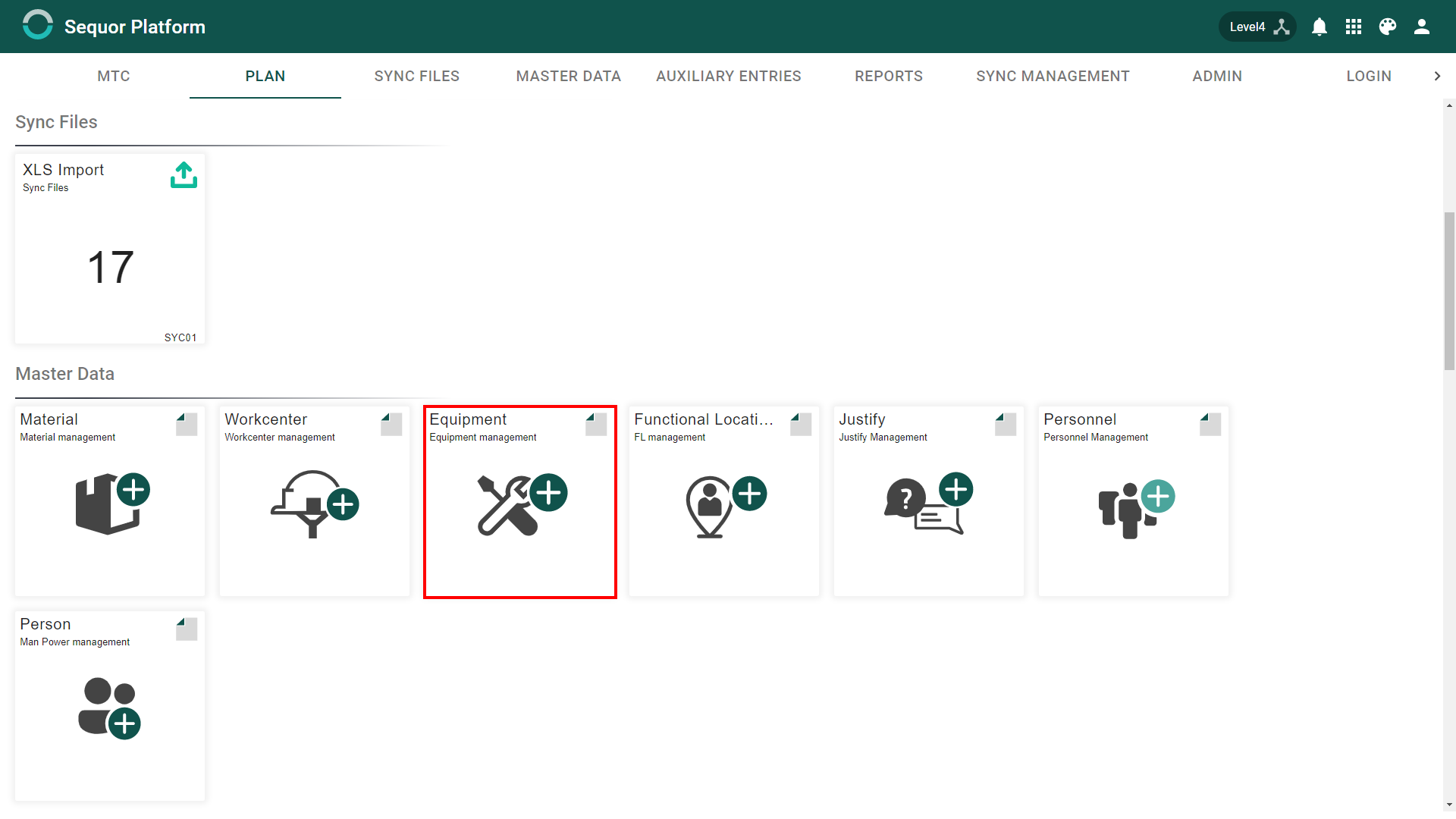Viewport: 1456px width, 819px height.
Task: Click the page vertical scrollbar thumb
Action: 1449,291
